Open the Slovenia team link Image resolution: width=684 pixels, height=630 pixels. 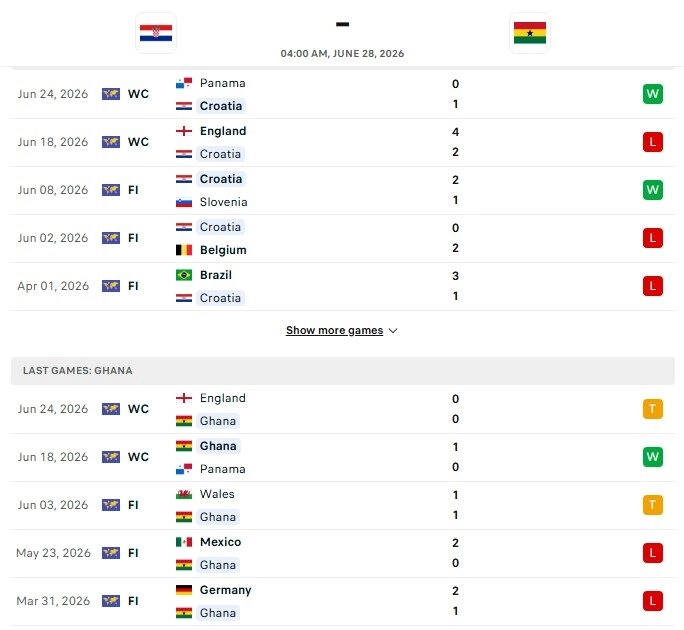click(223, 202)
